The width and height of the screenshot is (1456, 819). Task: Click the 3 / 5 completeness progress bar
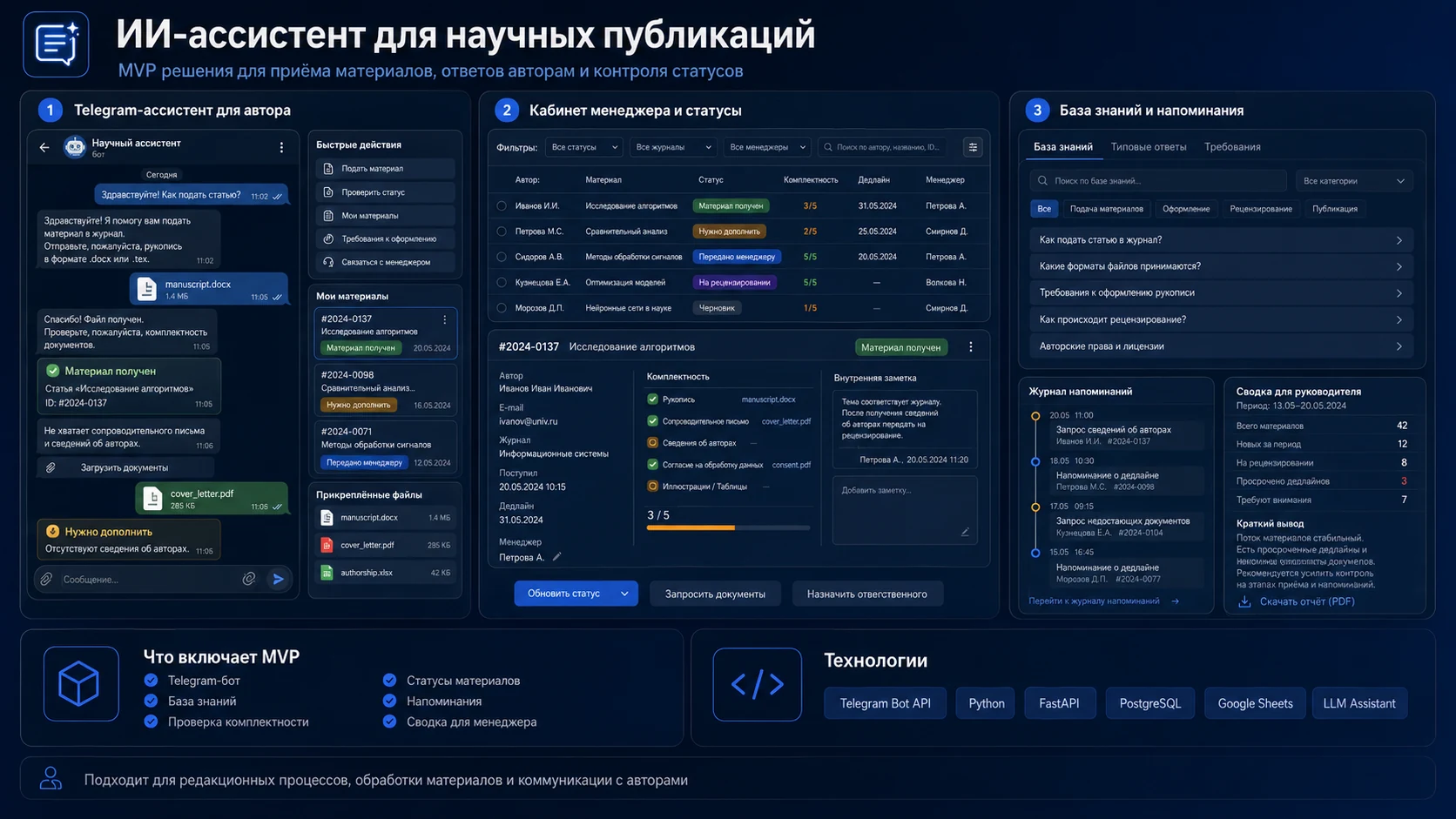(728, 527)
